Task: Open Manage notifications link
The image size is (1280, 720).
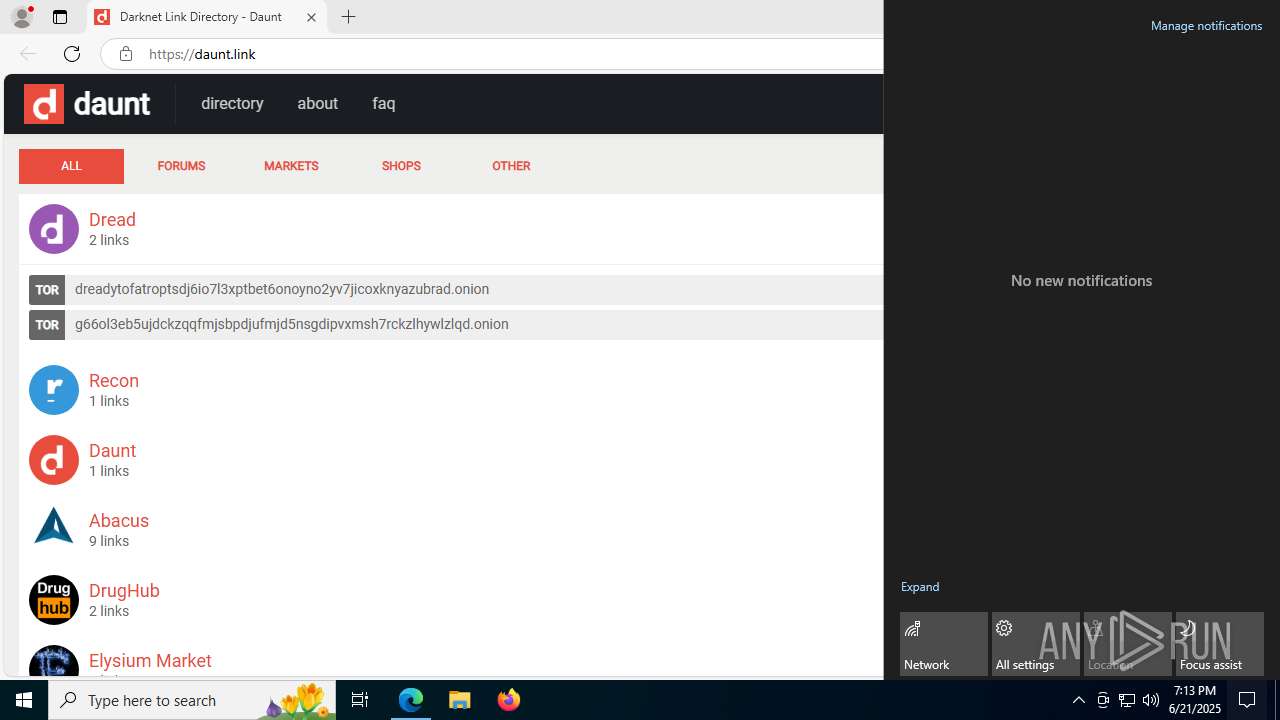Action: (1206, 26)
